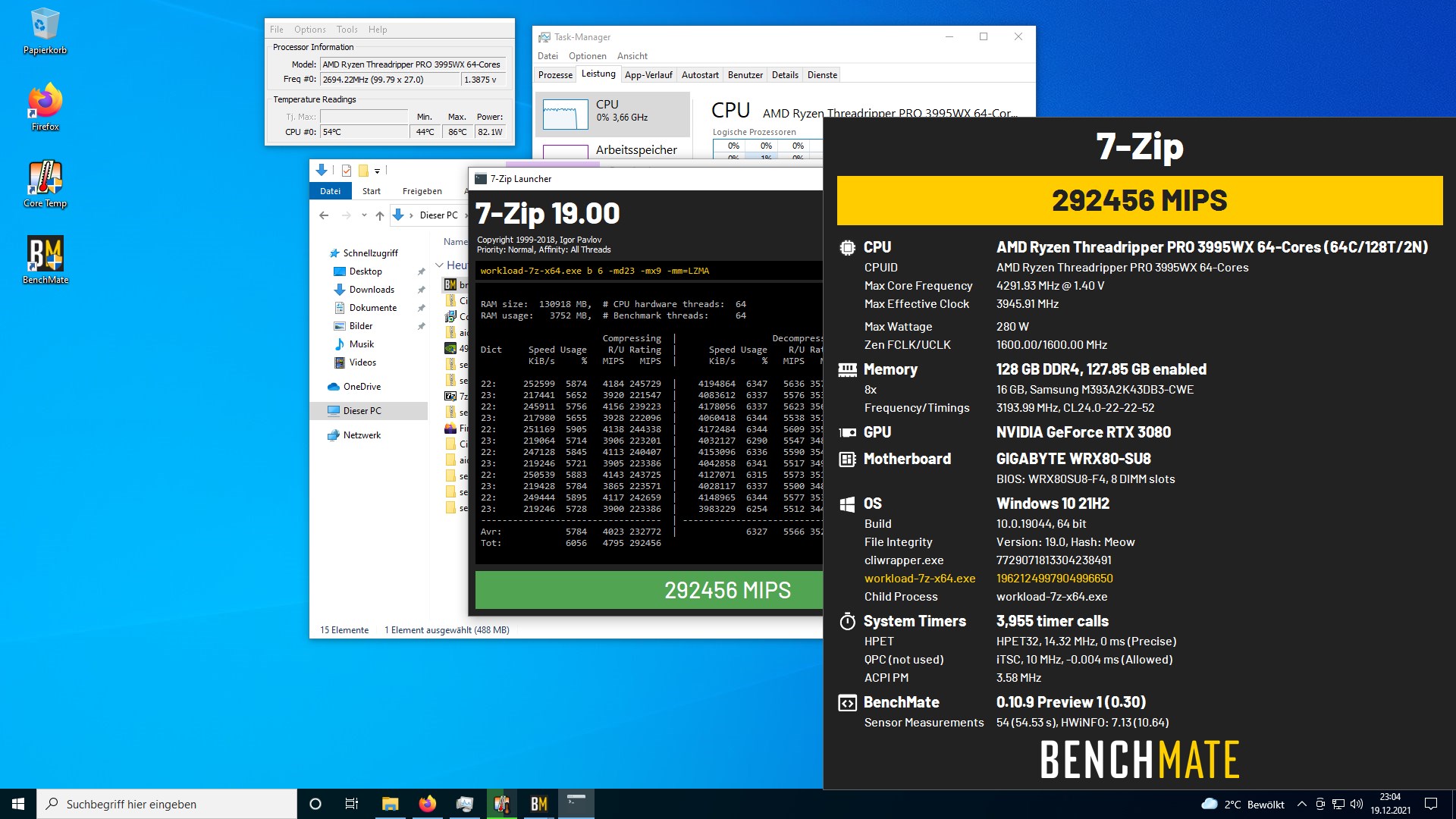Click Properties icon in Explorer quick toolbar
This screenshot has height=819, width=1456.
(347, 171)
